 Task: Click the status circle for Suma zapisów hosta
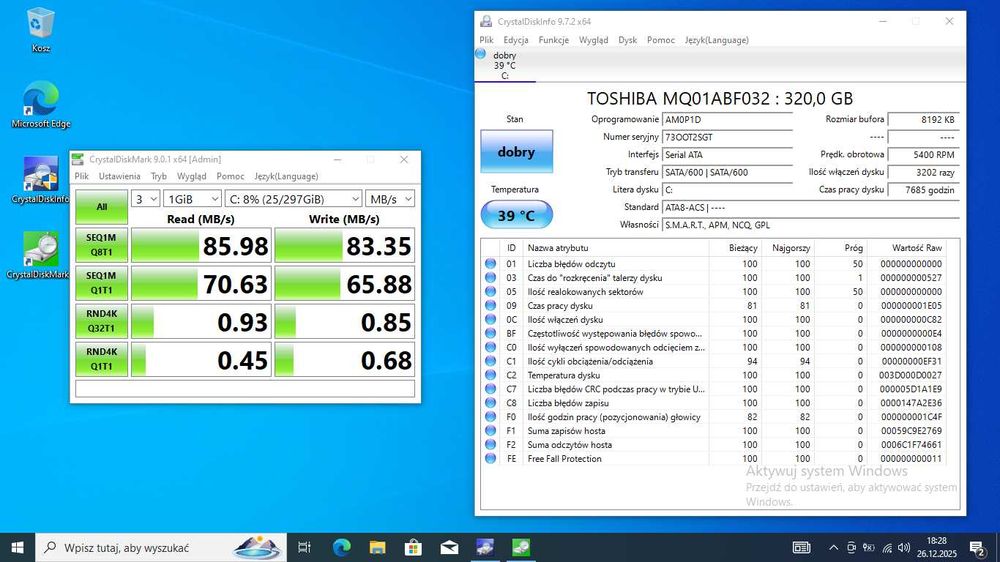point(490,431)
